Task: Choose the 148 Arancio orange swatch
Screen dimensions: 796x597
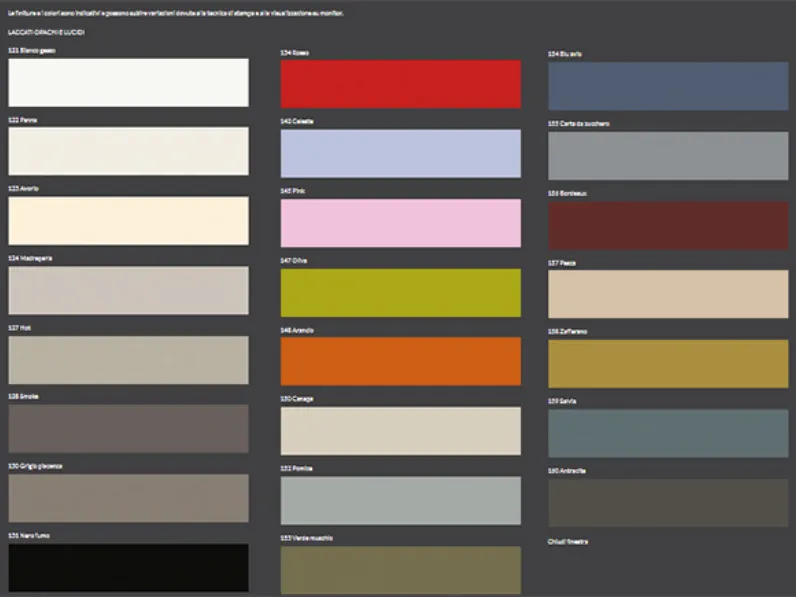Action: coord(401,361)
